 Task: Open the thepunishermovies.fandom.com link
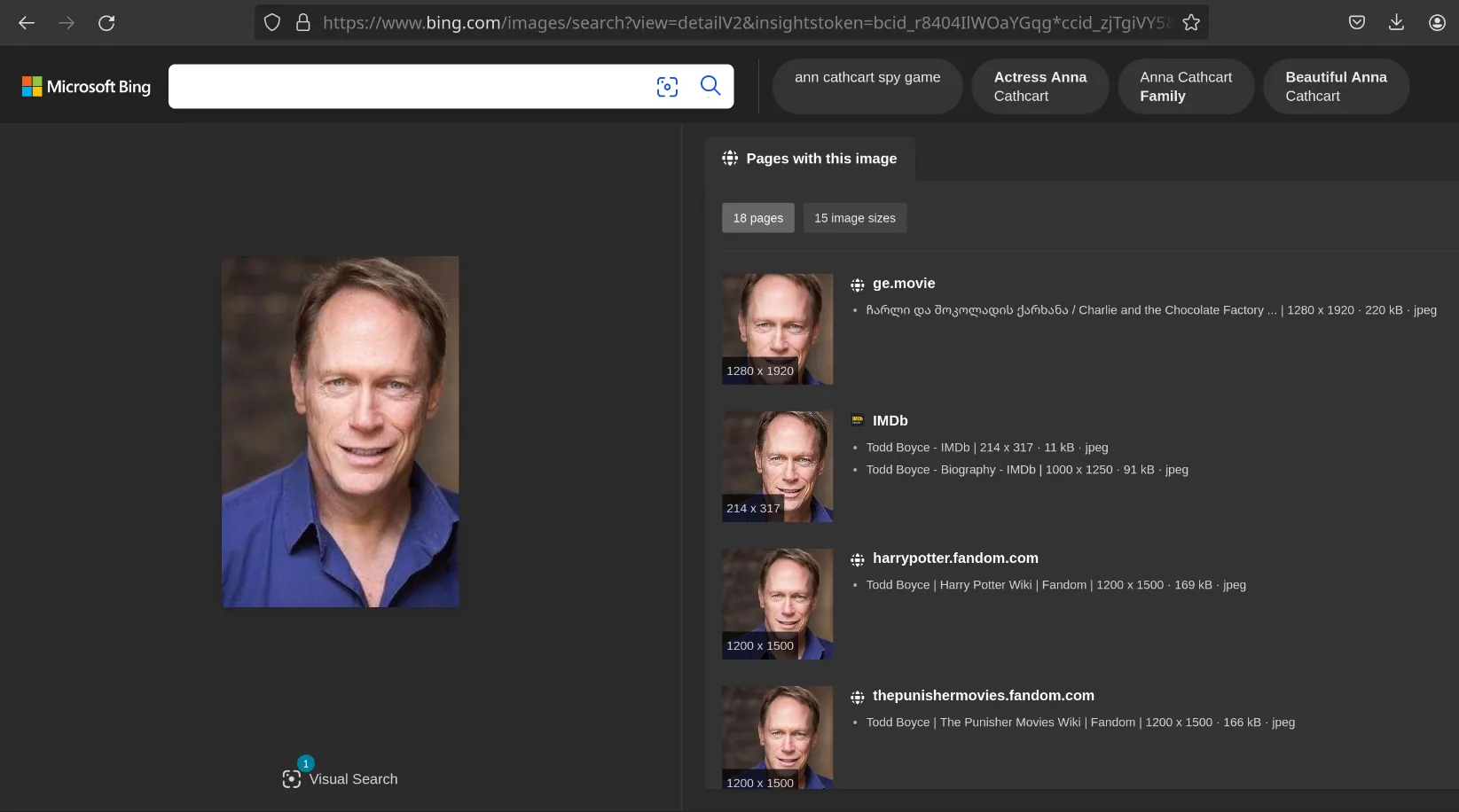[x=984, y=696]
